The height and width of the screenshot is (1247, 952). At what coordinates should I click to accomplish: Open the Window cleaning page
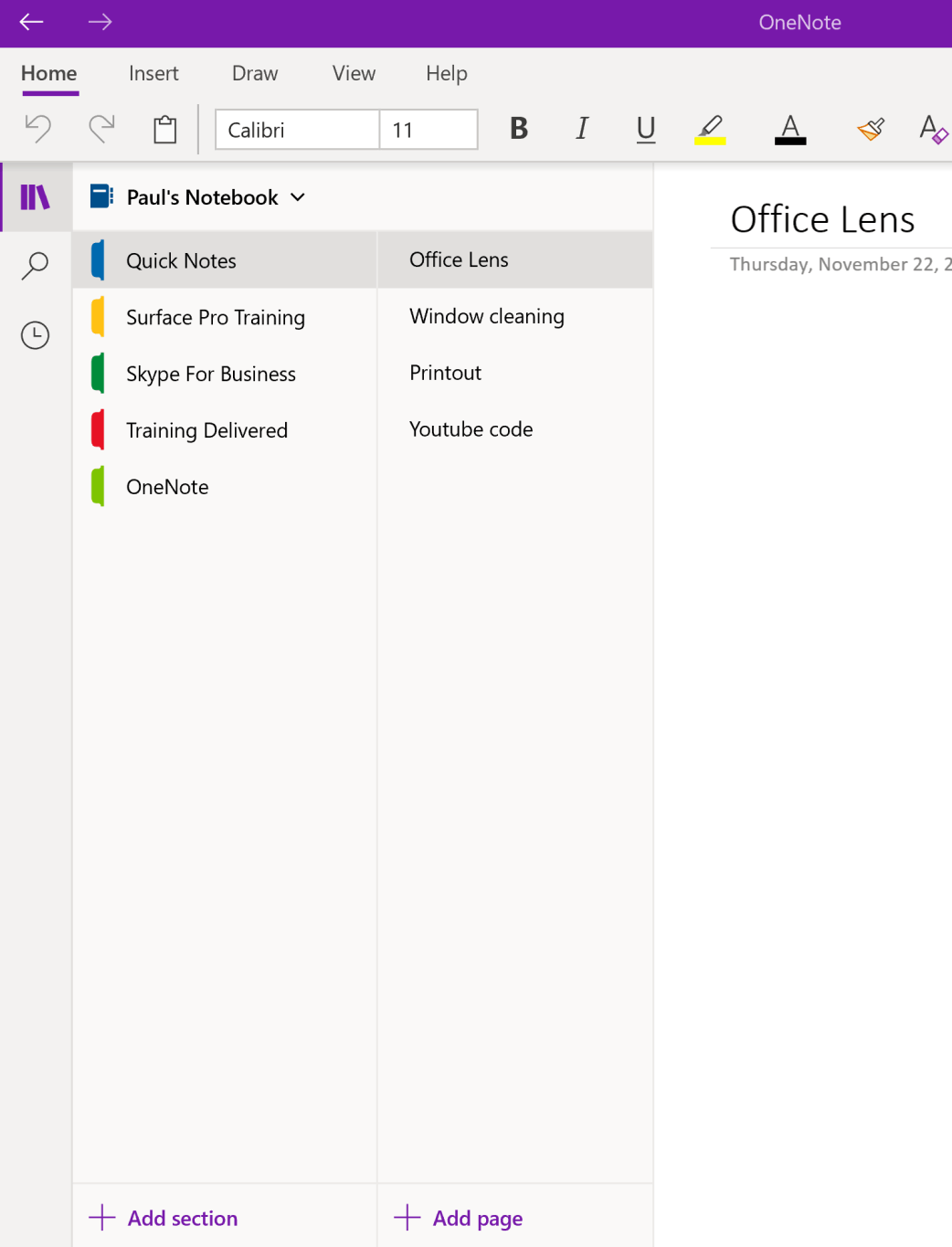(487, 316)
